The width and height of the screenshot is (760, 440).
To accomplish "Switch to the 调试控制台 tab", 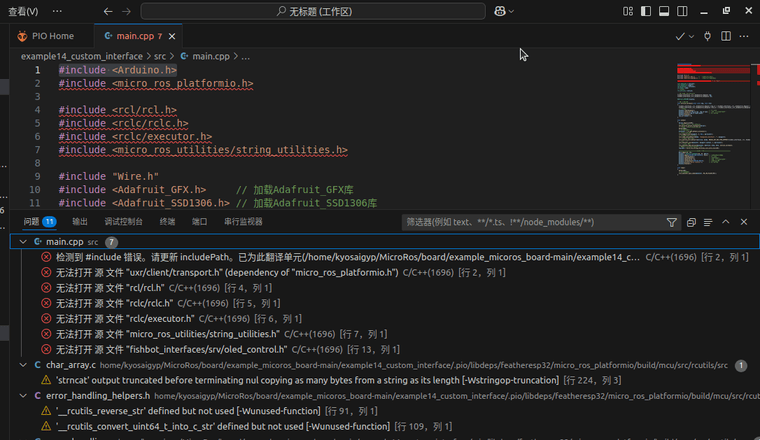I will click(x=124, y=221).
